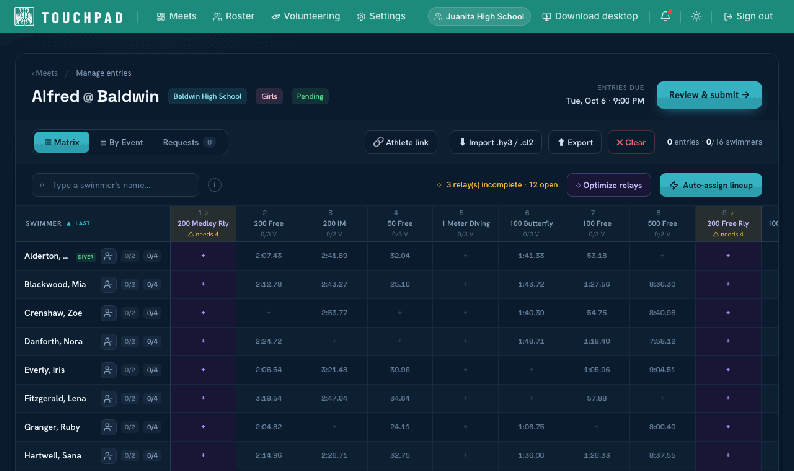Open the Athlete link button

[x=401, y=142]
